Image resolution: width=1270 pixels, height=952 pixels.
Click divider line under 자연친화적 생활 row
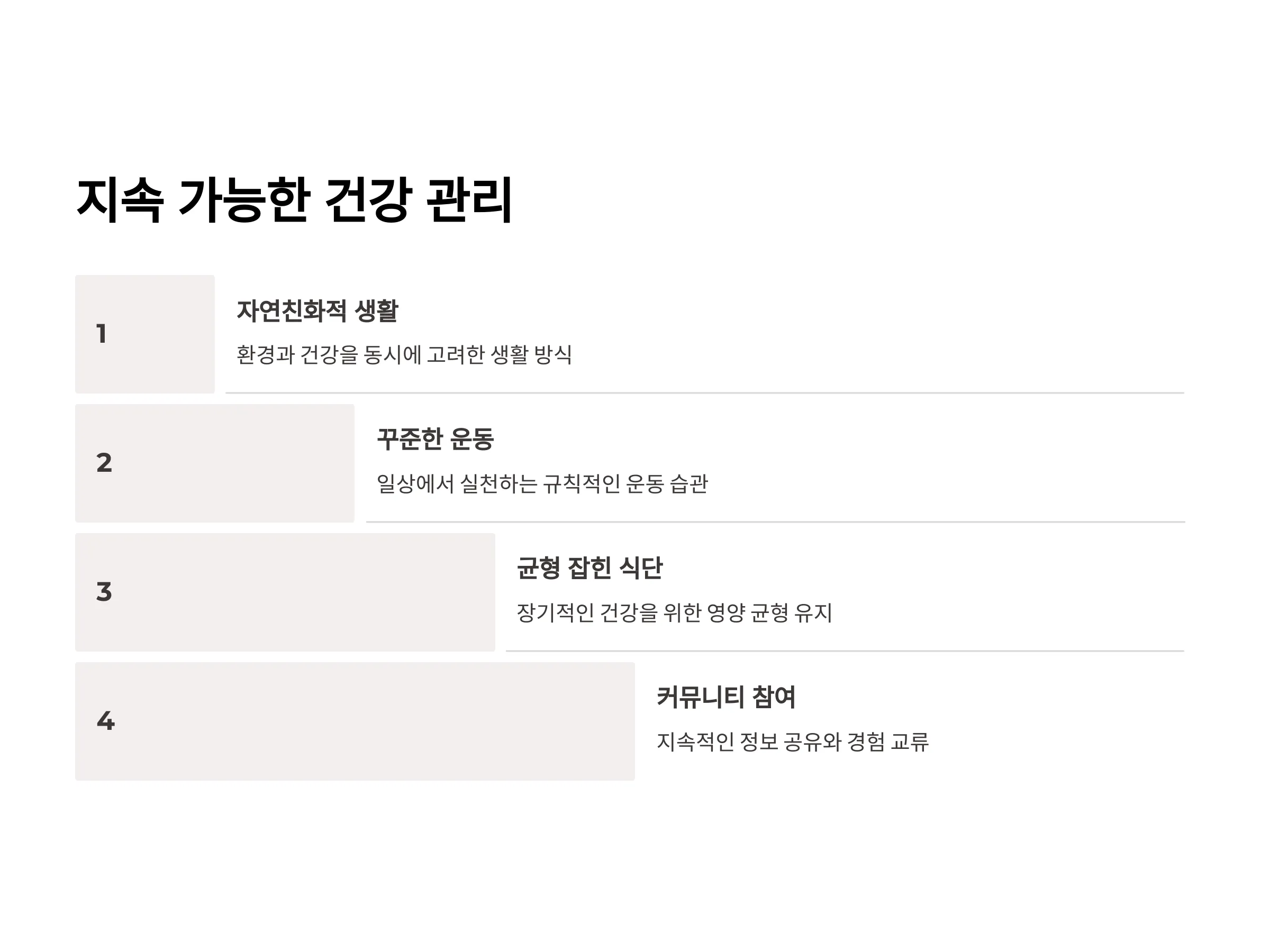[x=705, y=393]
